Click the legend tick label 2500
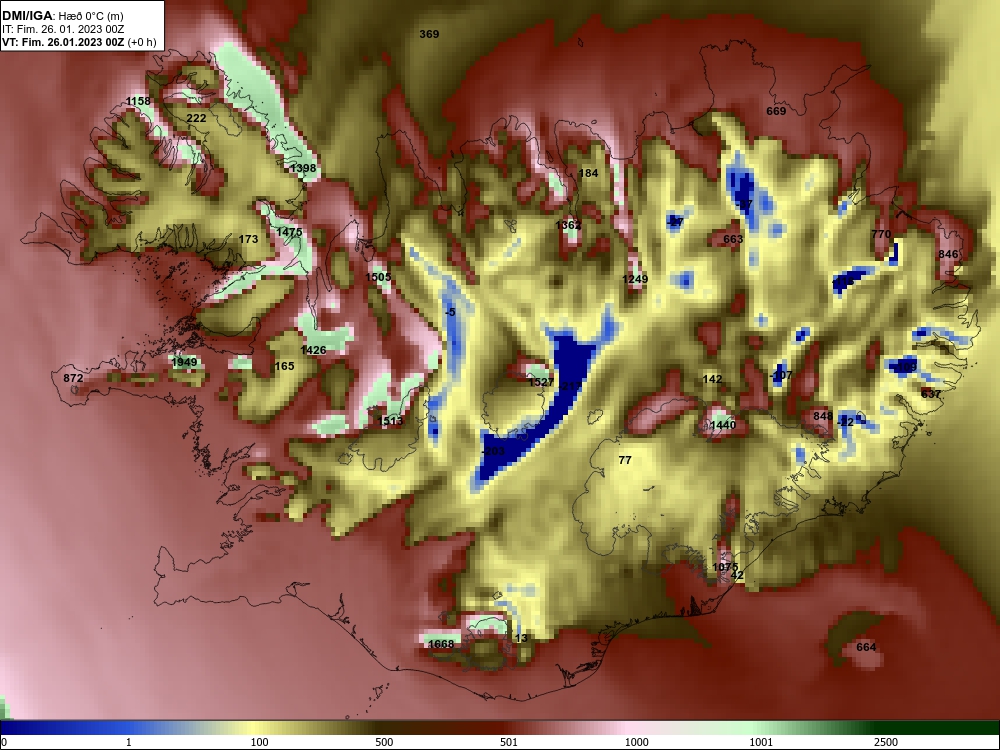1000x750 pixels. click(x=886, y=742)
